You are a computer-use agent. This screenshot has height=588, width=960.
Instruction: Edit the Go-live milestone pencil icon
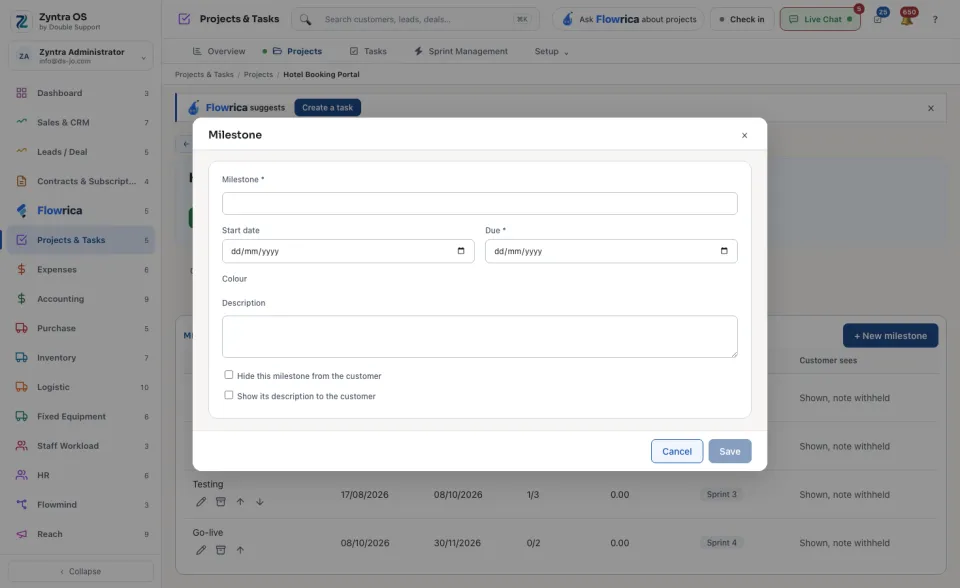(x=201, y=550)
